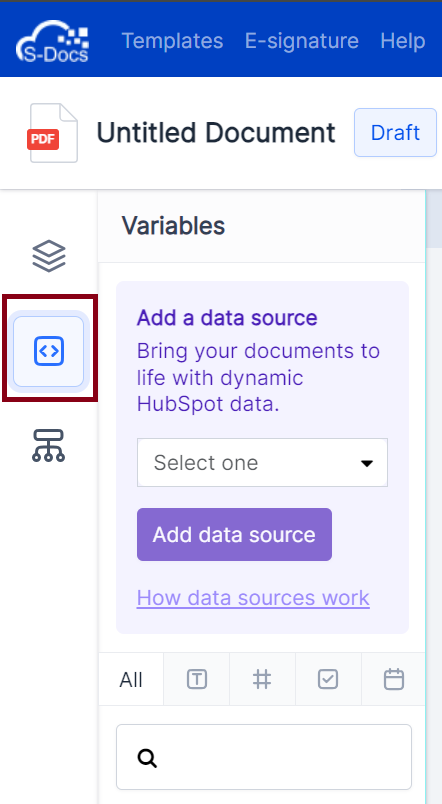Open the E-signature menu
The height and width of the screenshot is (804, 442).
[x=302, y=41]
